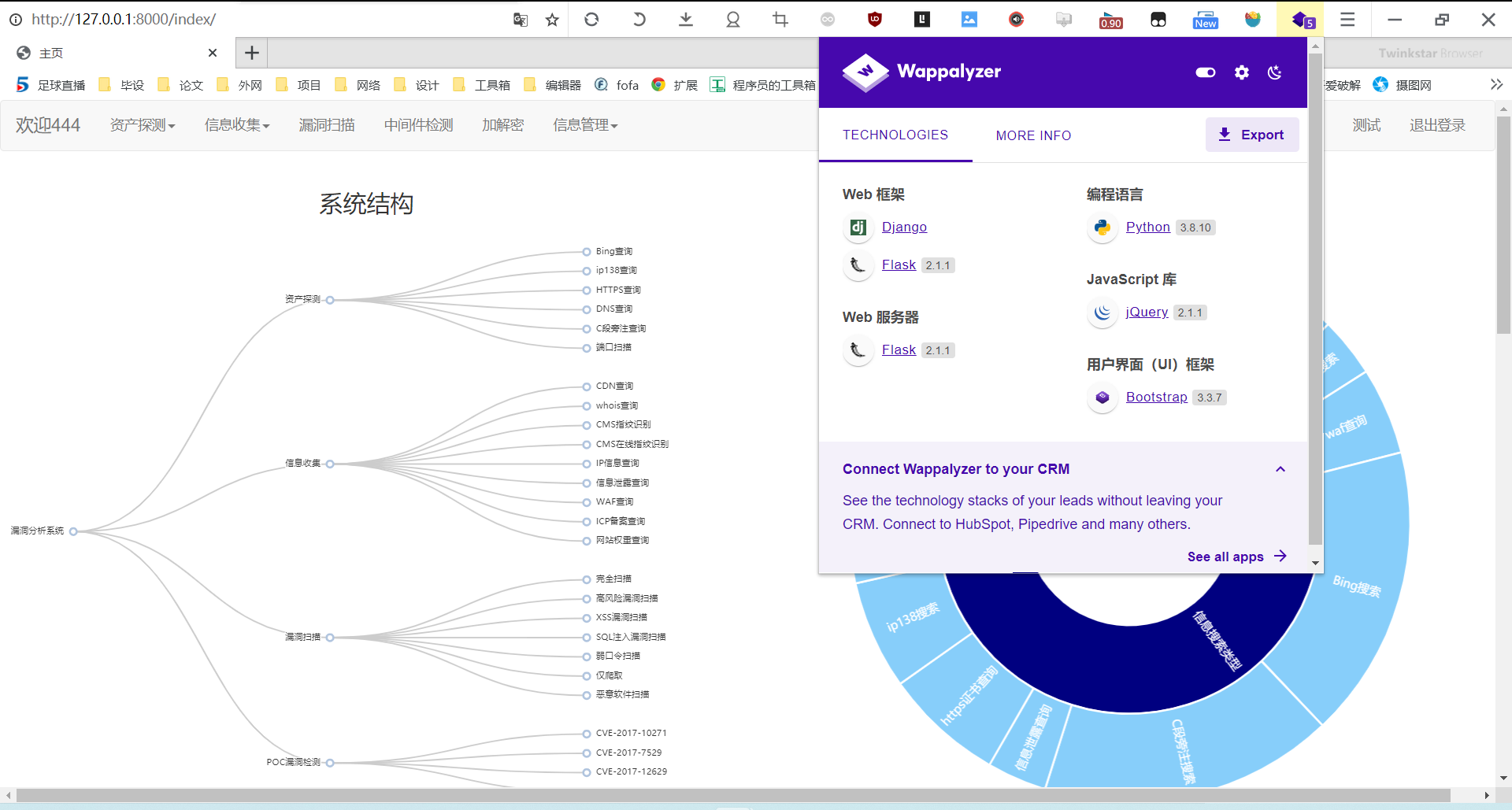The image size is (1512, 810).
Task: Select the jQuery library icon
Action: click(x=1102, y=313)
